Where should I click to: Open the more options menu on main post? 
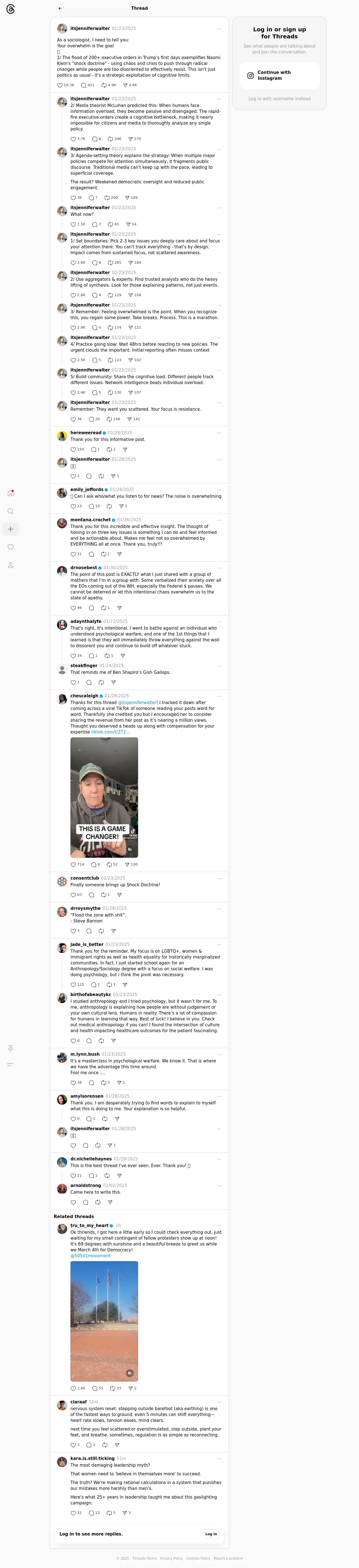(219, 29)
